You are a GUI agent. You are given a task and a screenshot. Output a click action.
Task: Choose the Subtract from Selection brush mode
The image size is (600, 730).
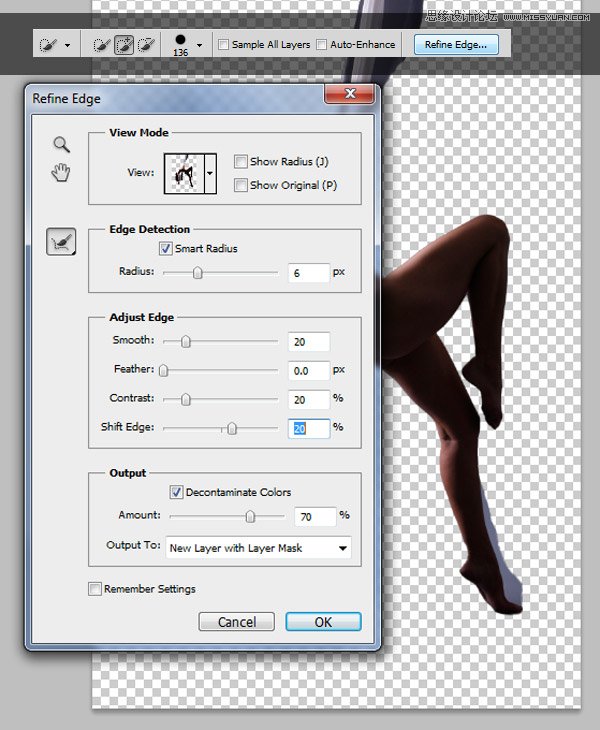pos(147,45)
